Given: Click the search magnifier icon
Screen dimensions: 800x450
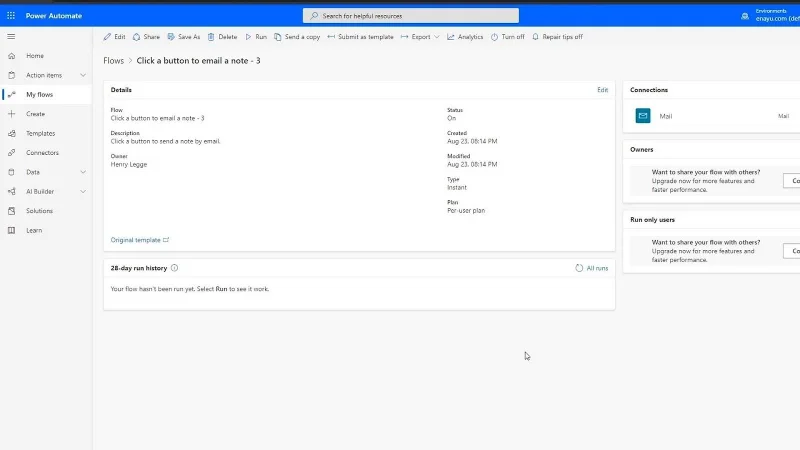Looking at the screenshot, I should tap(314, 16).
